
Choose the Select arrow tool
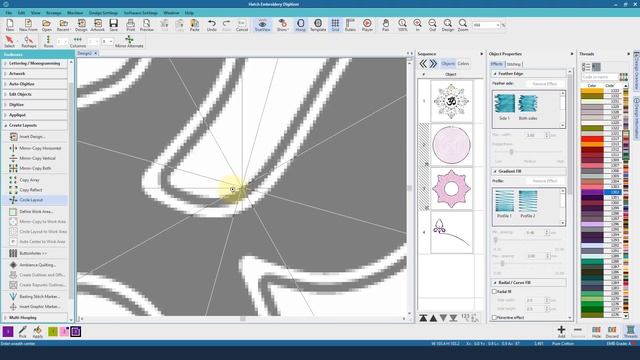click(x=9, y=41)
